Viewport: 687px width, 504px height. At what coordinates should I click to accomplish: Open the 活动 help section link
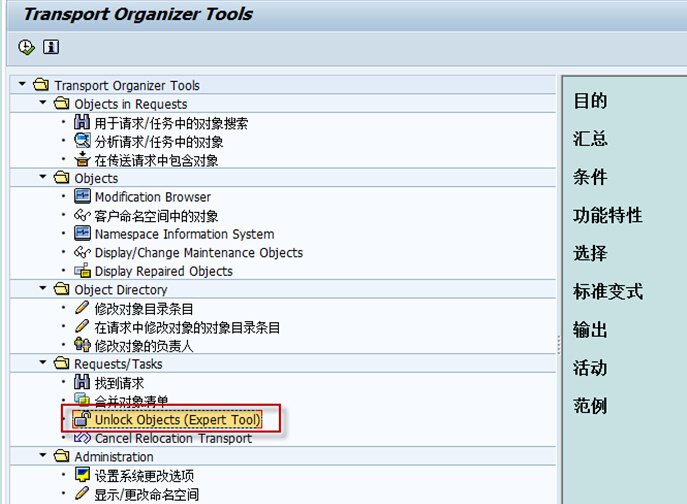tap(590, 368)
